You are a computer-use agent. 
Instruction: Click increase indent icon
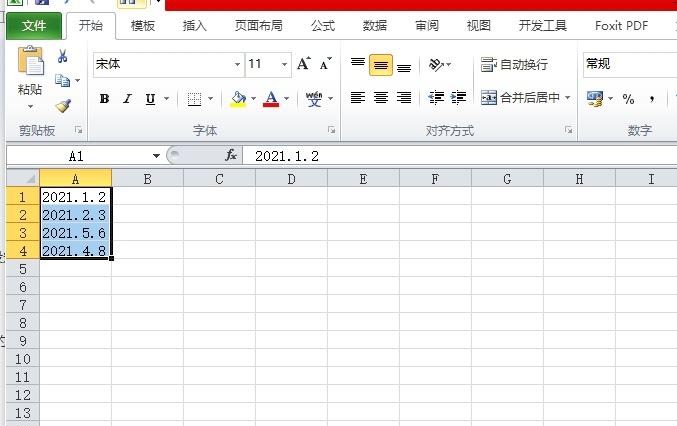(x=458, y=98)
